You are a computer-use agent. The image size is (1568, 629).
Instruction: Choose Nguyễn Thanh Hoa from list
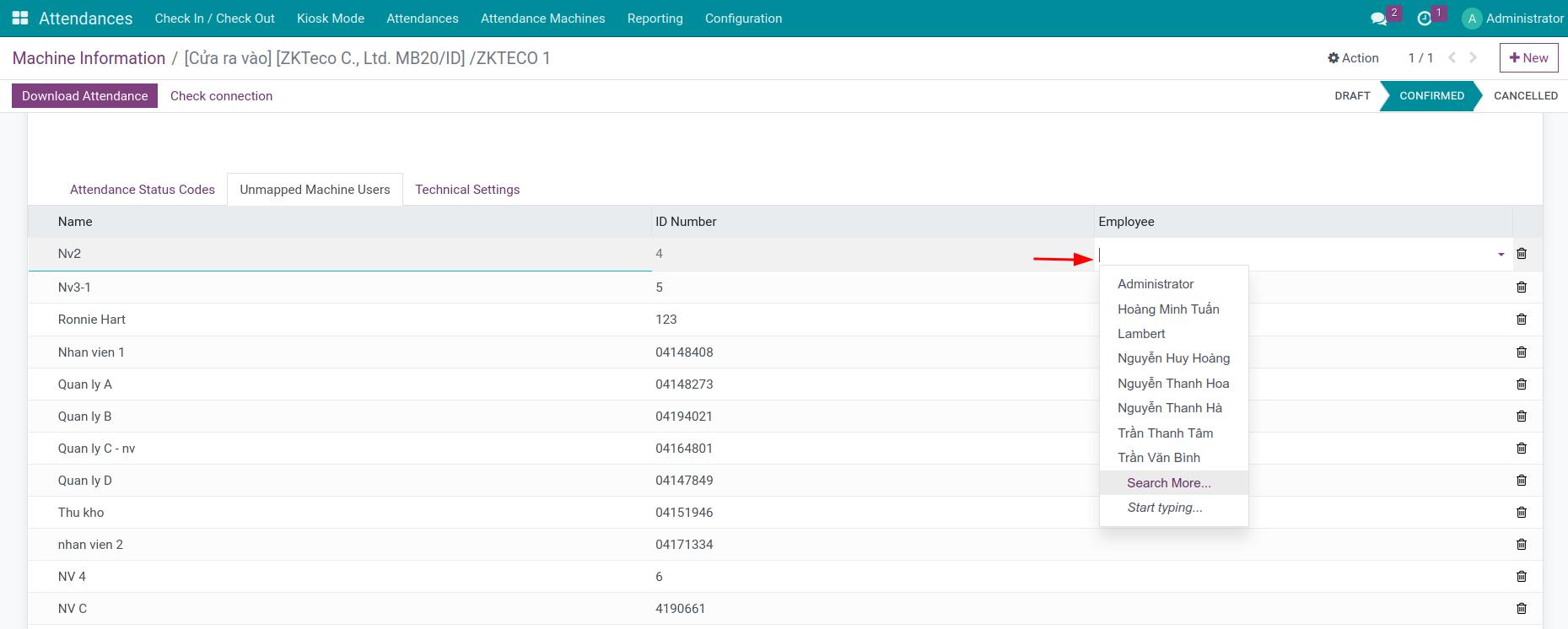[1173, 384]
